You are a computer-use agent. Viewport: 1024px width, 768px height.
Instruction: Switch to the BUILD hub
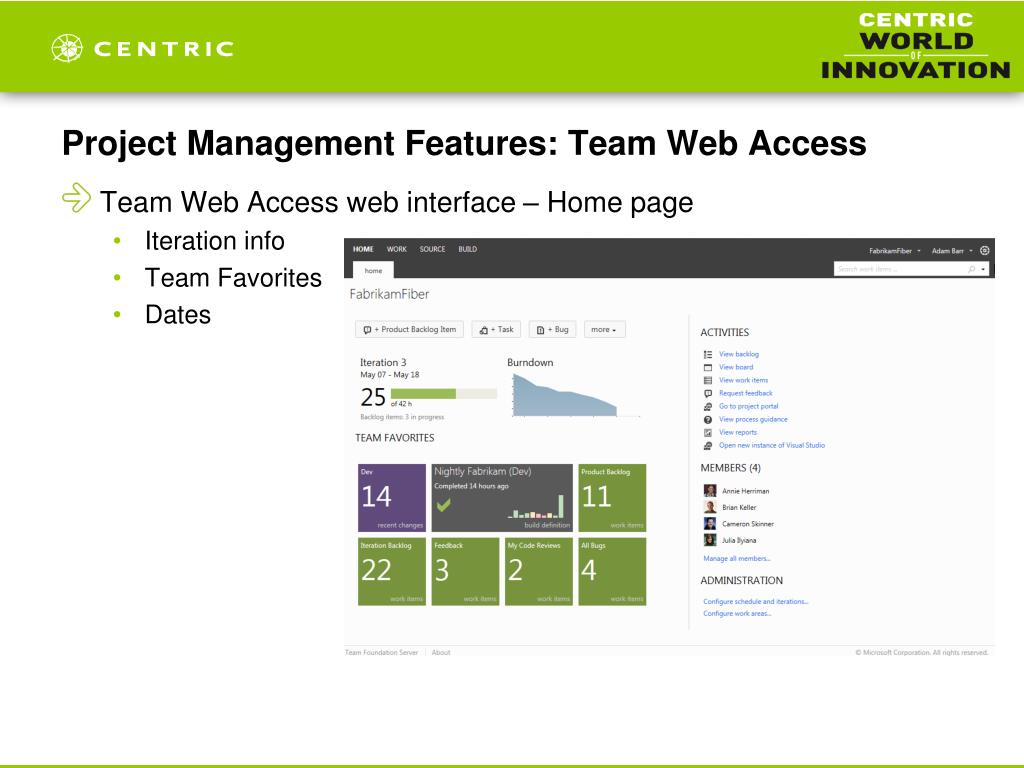[x=468, y=249]
